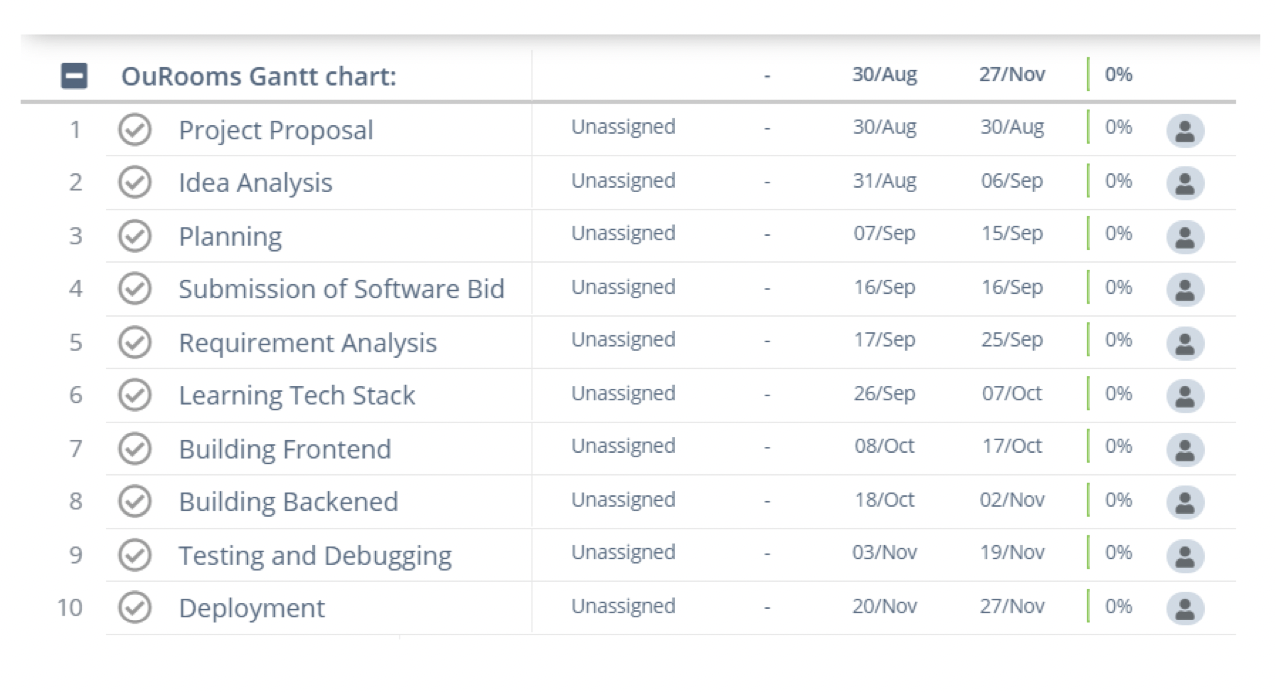
Task: Check off the Testing and Debugging task
Action: pos(135,555)
